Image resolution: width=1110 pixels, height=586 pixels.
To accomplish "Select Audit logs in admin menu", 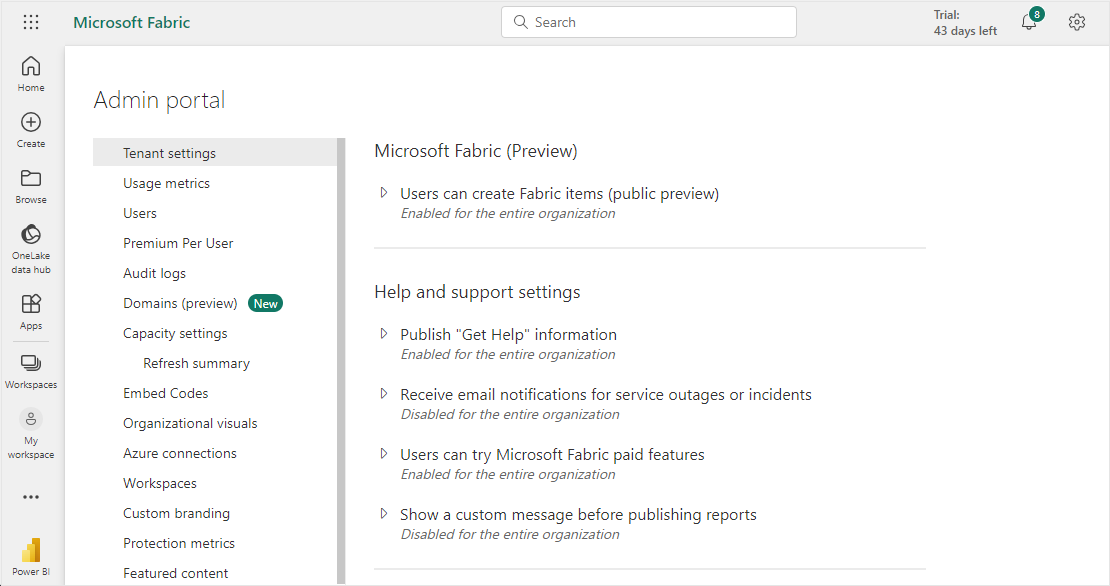I will point(154,273).
